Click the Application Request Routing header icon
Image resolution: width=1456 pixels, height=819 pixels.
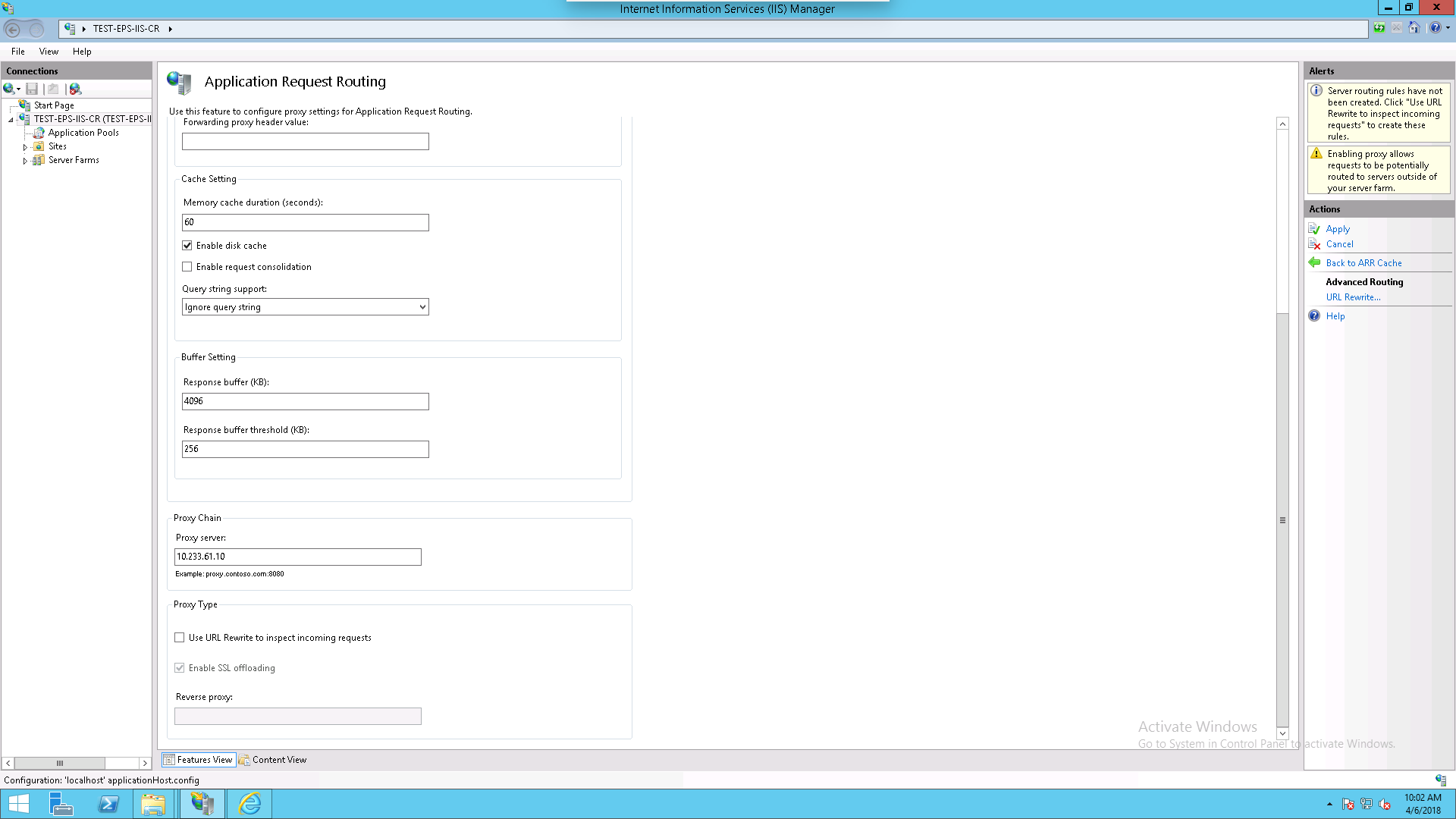(180, 82)
